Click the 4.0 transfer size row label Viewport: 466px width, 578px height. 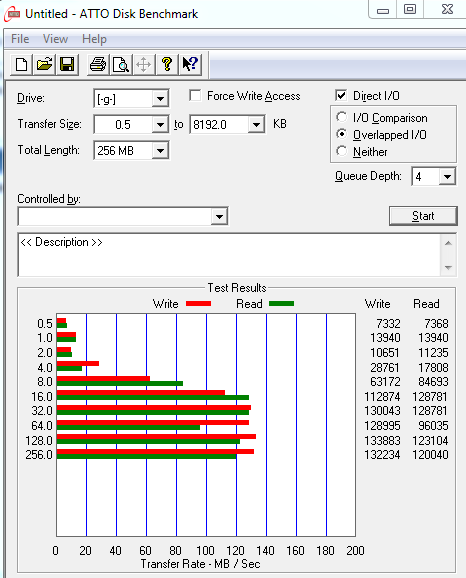(45, 368)
